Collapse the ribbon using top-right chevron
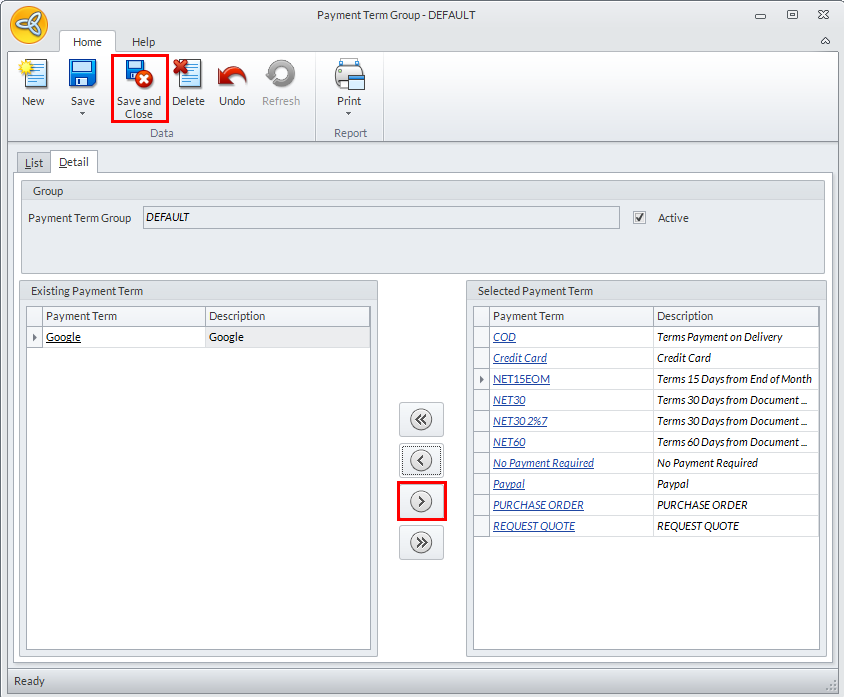This screenshot has width=844, height=697. [825, 41]
